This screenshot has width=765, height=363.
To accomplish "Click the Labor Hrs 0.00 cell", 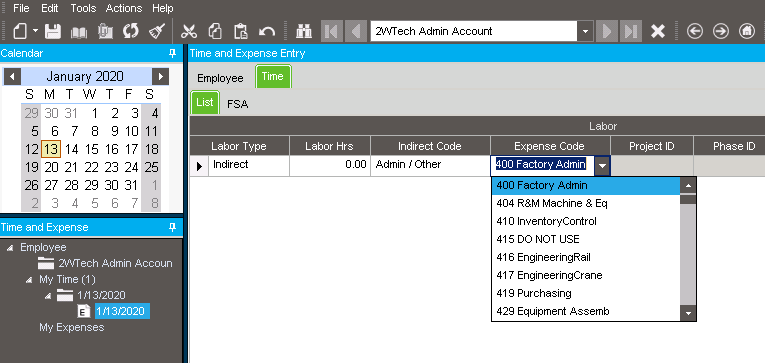I will pyautogui.click(x=330, y=165).
